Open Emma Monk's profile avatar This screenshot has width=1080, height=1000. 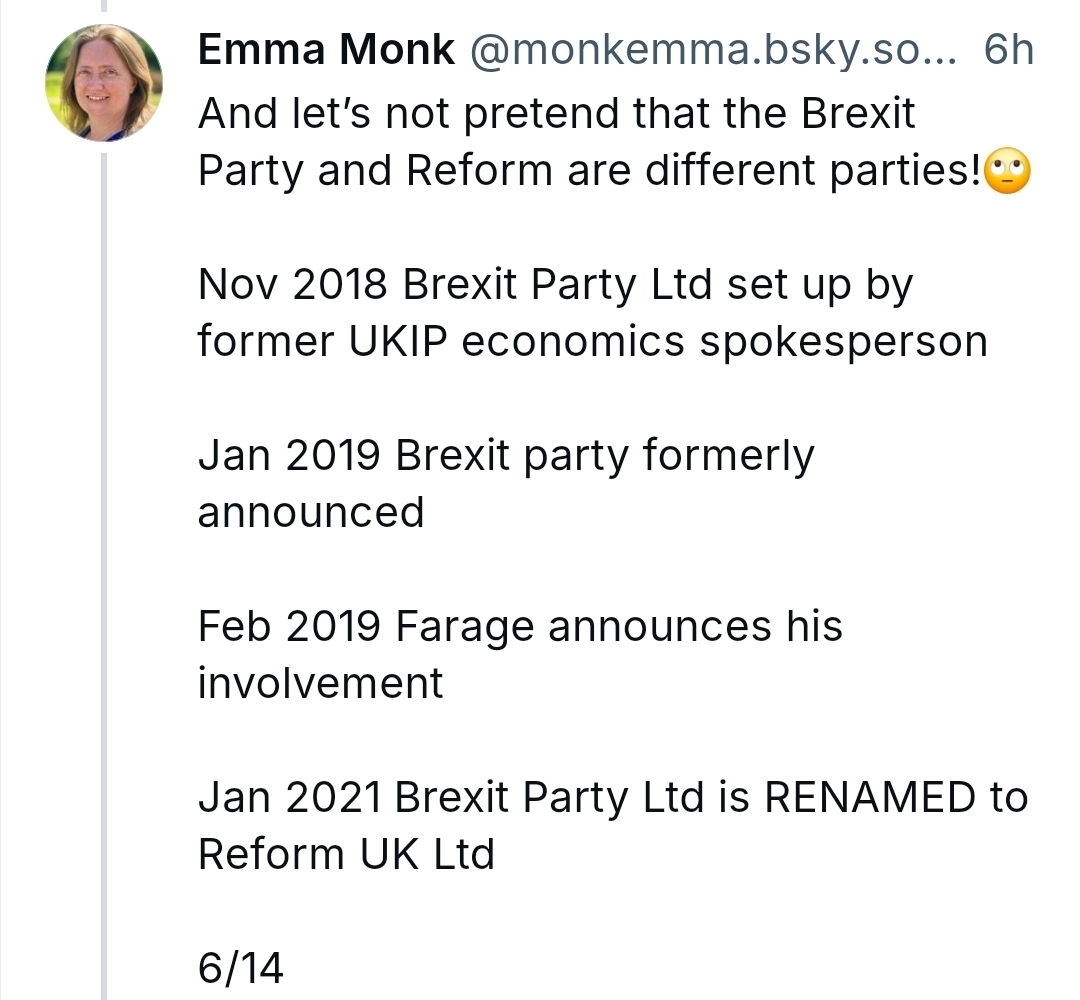[x=104, y=83]
